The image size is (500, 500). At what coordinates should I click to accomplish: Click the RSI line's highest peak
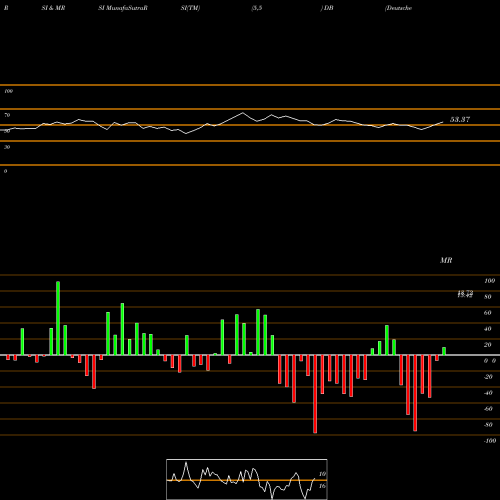click(x=243, y=113)
